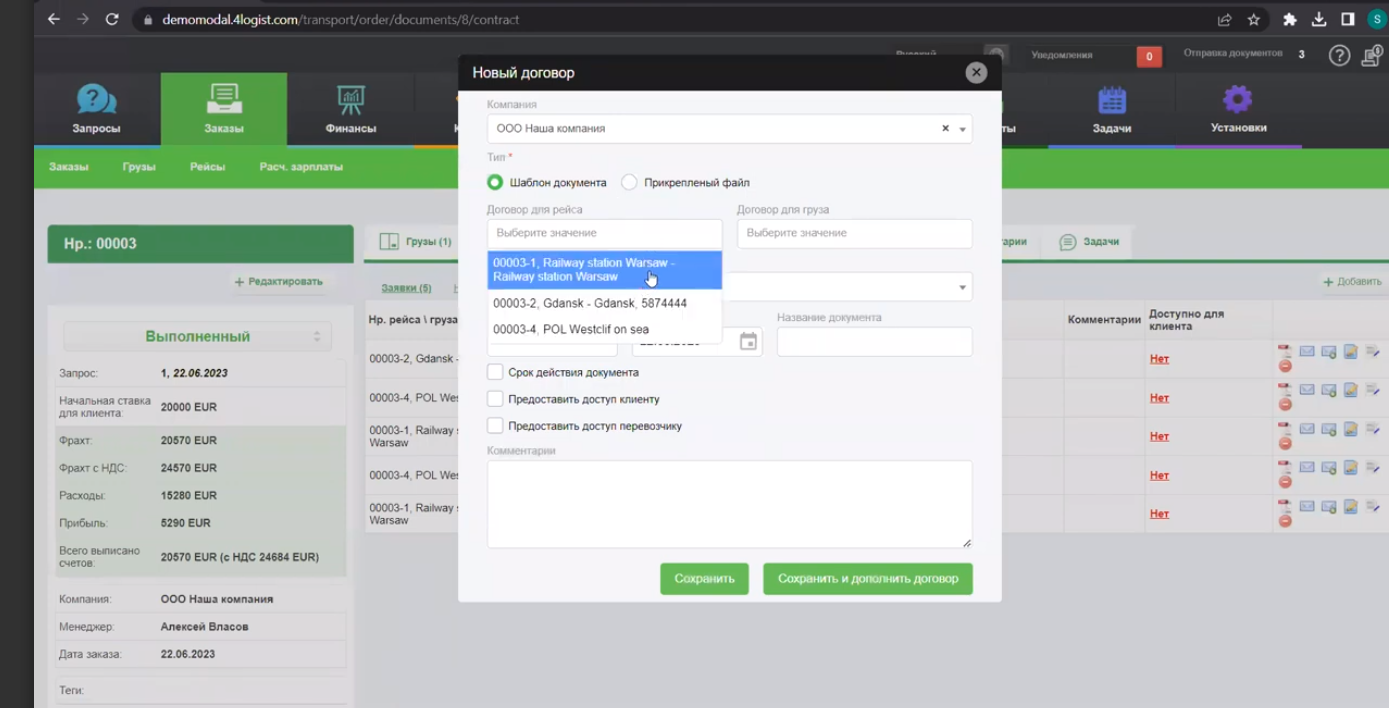Image resolution: width=1389 pixels, height=708 pixels.
Task: Click the Сохранить button
Action: click(704, 579)
